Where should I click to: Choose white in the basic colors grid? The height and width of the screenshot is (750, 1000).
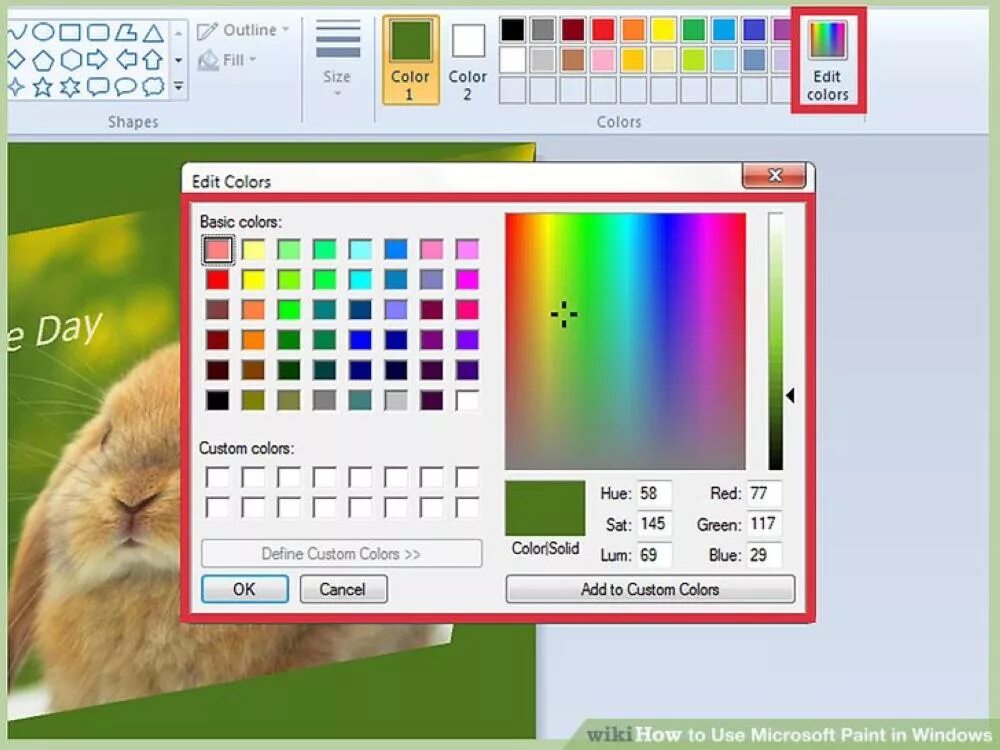point(467,400)
